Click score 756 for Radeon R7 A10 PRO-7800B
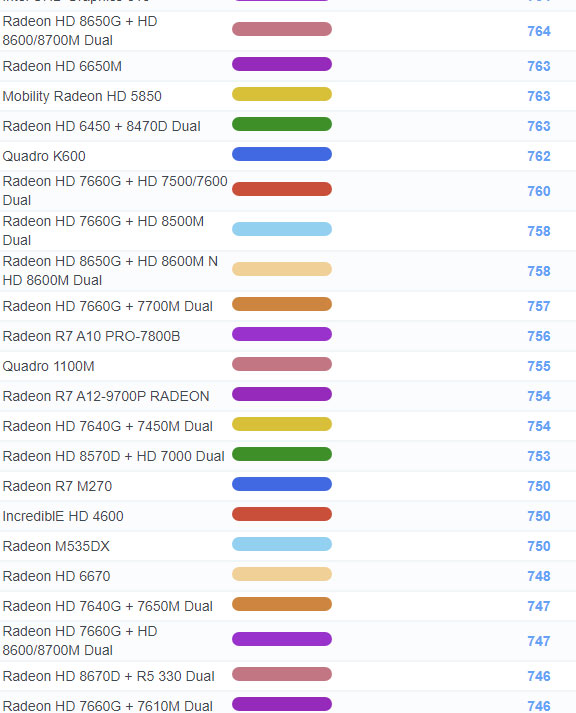Image resolution: width=576 pixels, height=713 pixels. [x=539, y=336]
